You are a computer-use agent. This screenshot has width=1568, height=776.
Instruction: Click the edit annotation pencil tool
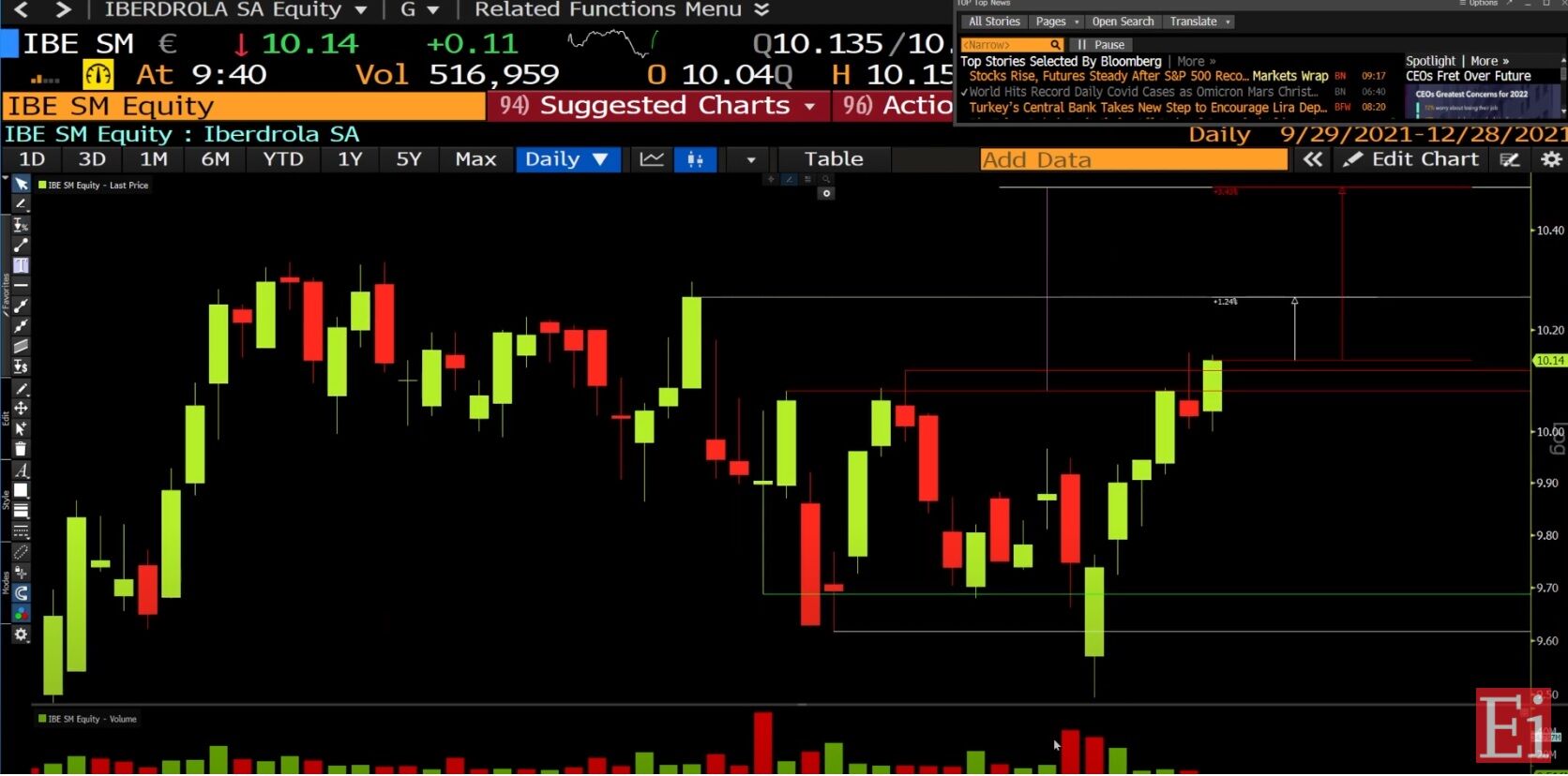[21, 388]
